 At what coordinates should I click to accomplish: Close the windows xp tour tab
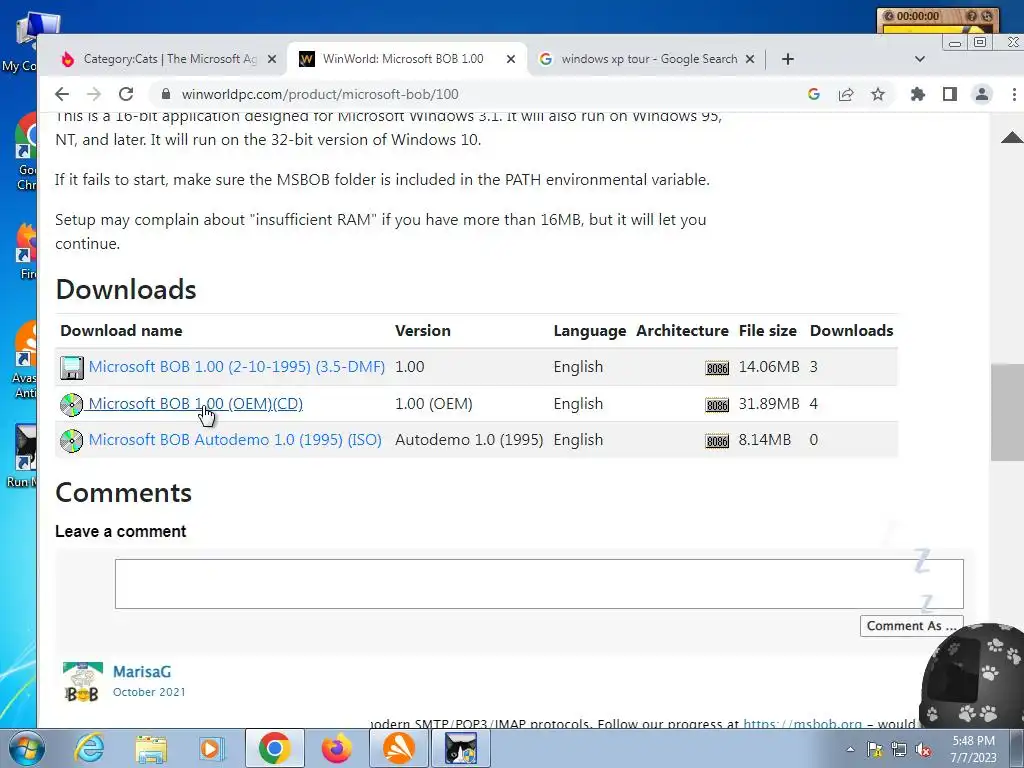(750, 59)
